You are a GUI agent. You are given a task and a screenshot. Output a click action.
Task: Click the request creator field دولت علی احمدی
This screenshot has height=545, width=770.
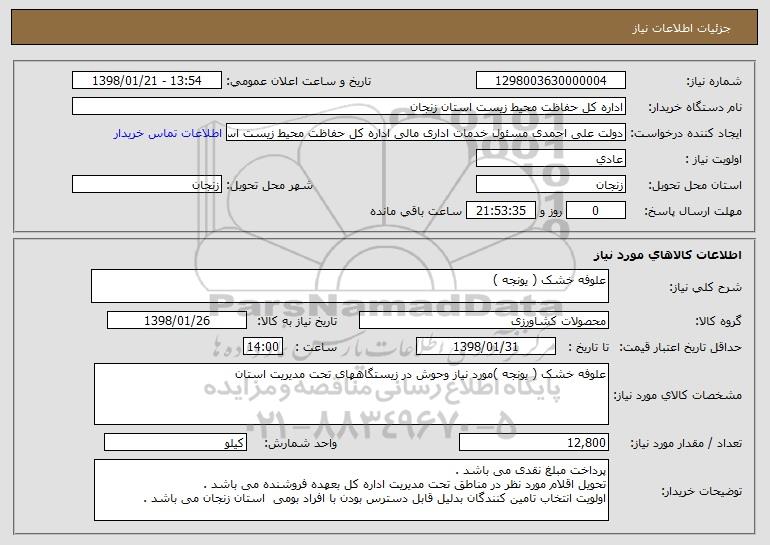click(426, 133)
